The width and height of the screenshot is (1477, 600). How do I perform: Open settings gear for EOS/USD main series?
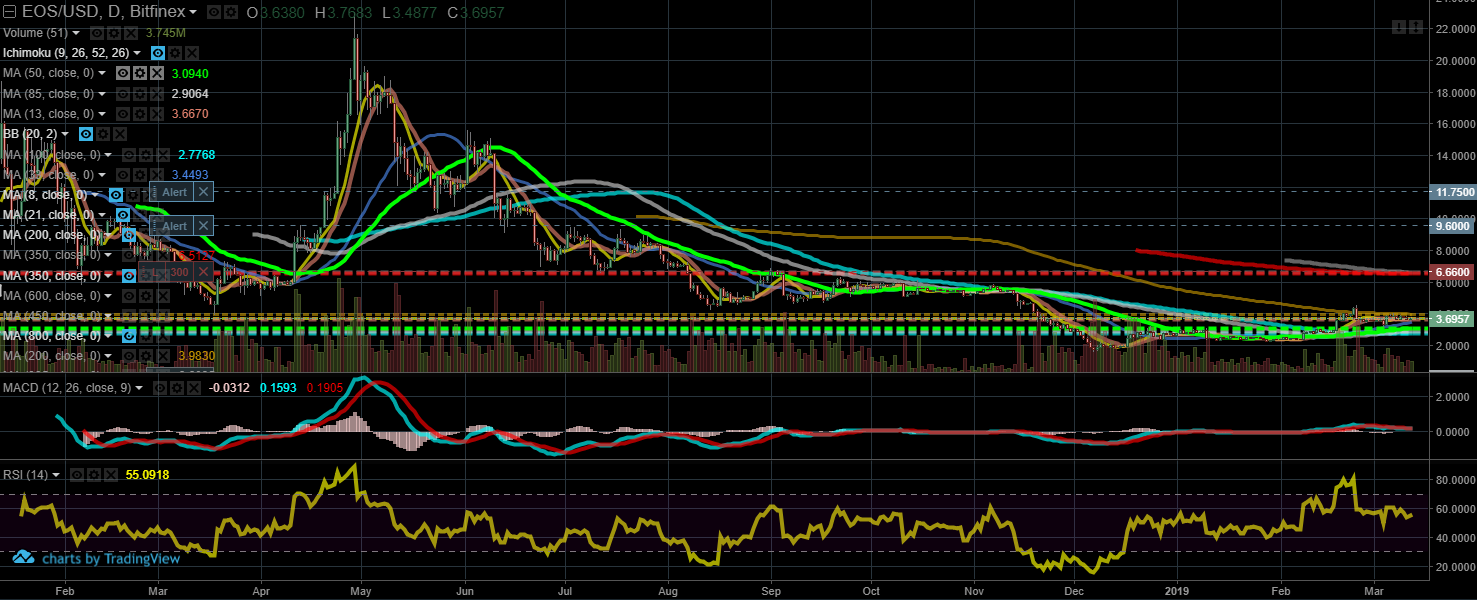(x=231, y=12)
